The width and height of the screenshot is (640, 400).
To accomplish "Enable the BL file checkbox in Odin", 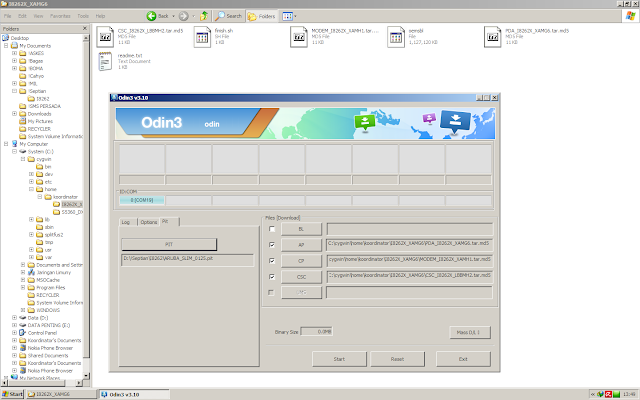I will 272,229.
